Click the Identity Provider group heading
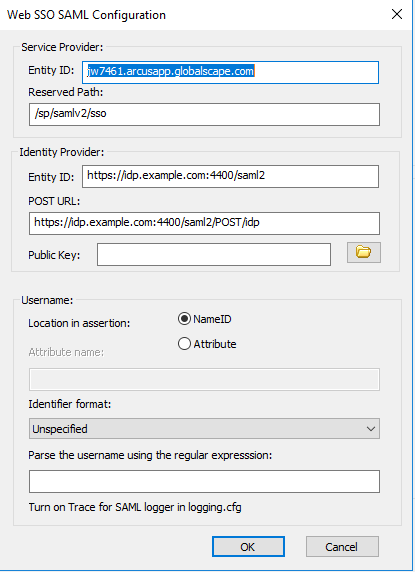This screenshot has width=415, height=572. point(62,152)
